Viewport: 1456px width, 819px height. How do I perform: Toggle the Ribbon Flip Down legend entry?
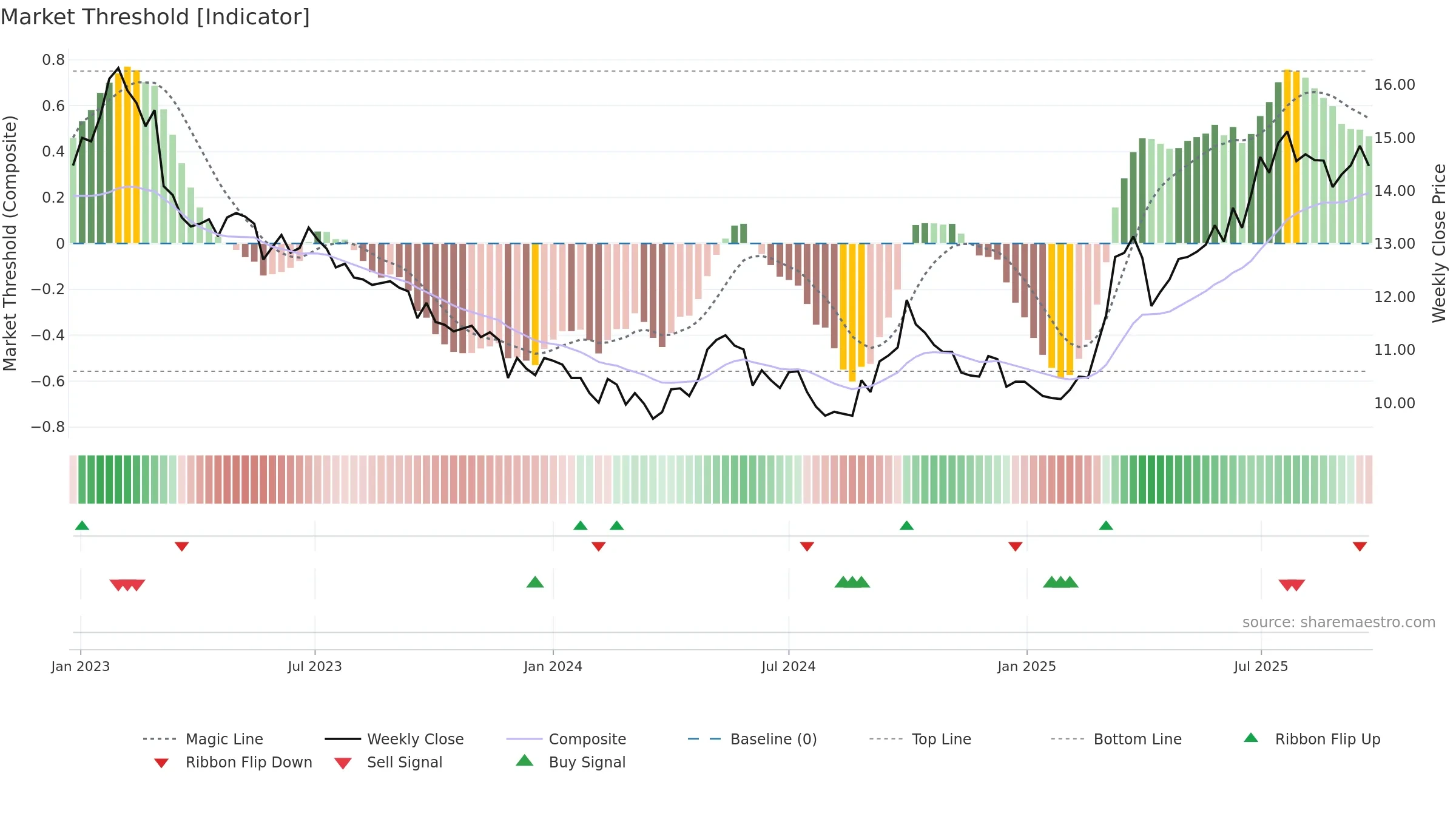[x=232, y=762]
